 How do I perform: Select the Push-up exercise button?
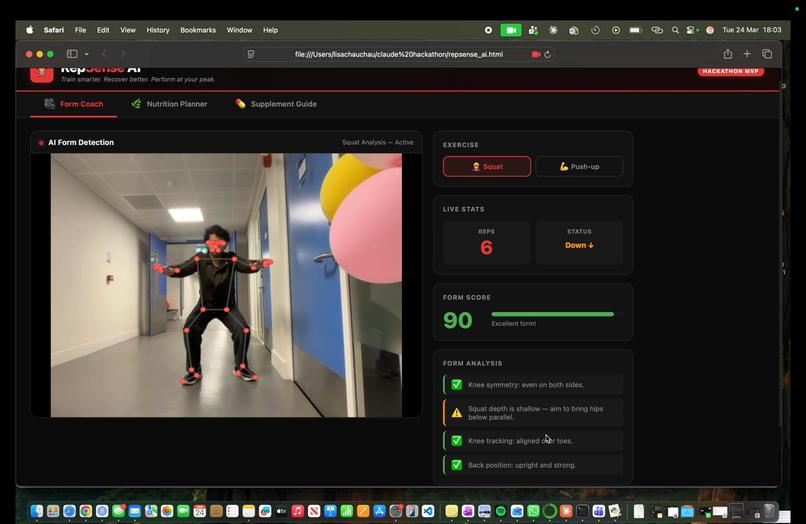click(579, 167)
